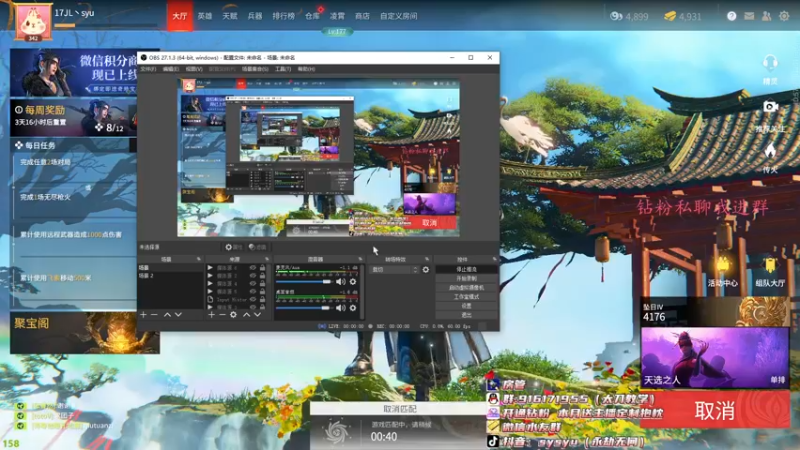Viewport: 800px width, 450px height.
Task: Move the source down with the down arrow in 来源 panel
Action: click(x=258, y=315)
